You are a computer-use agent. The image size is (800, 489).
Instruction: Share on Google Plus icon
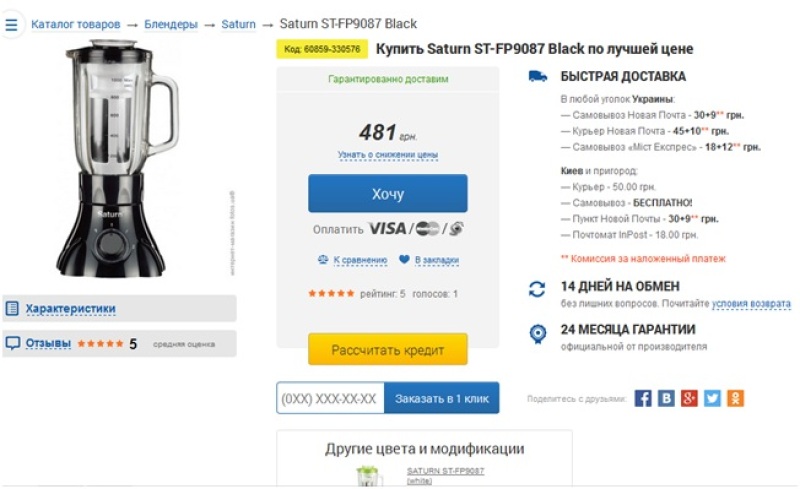pyautogui.click(x=689, y=398)
